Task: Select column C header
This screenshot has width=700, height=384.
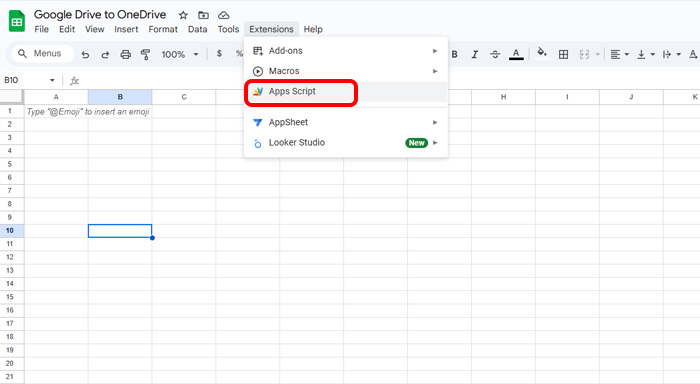Action: pyautogui.click(x=184, y=97)
